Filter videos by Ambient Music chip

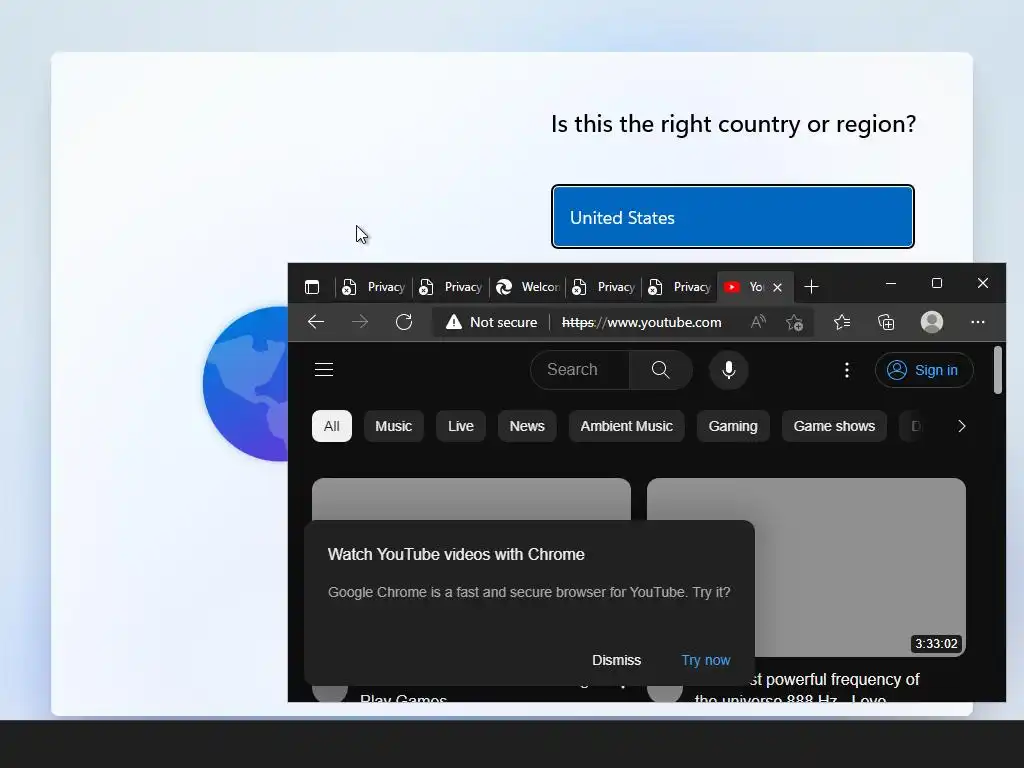pyautogui.click(x=627, y=426)
